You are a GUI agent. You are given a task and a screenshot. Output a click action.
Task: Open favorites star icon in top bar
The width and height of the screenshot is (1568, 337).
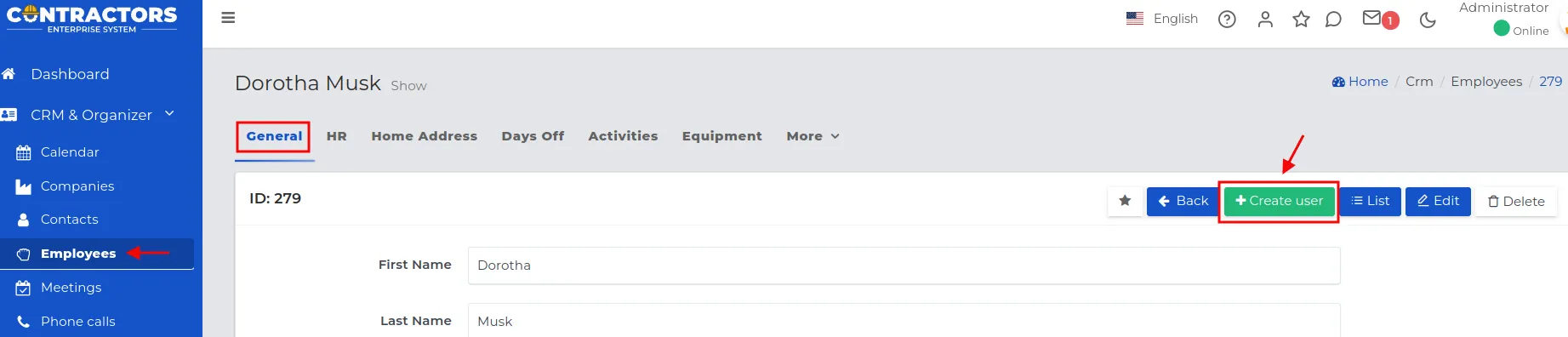tap(1301, 19)
